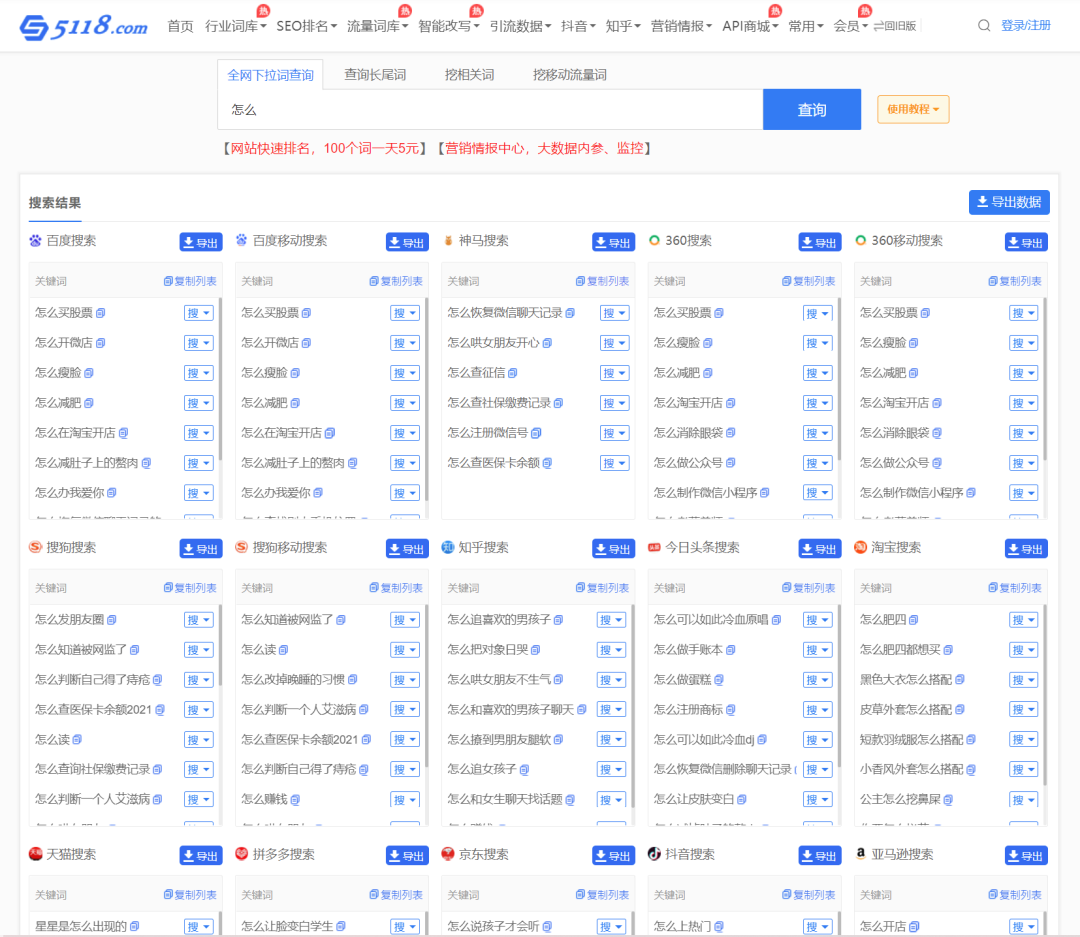Open 营销情报 navigation menu
1080x937 pixels.
681,26
